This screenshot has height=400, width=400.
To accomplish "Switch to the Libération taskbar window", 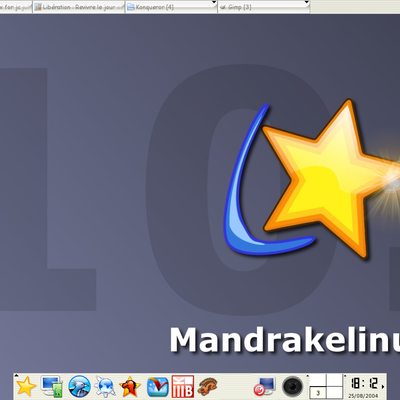I will [x=79, y=7].
